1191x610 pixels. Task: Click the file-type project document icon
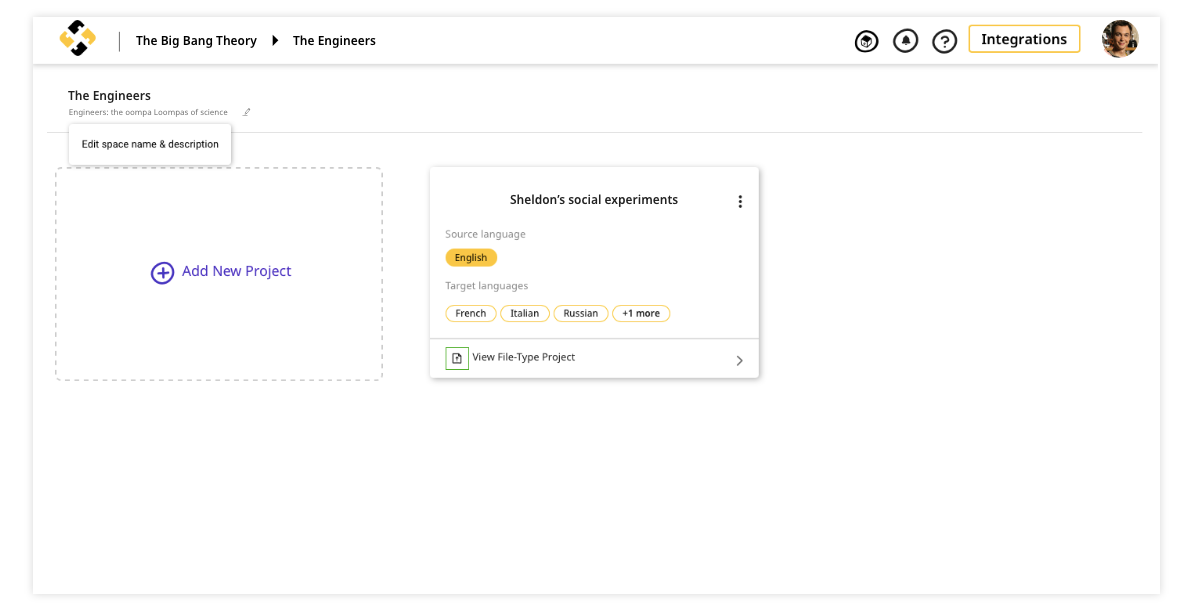click(456, 358)
